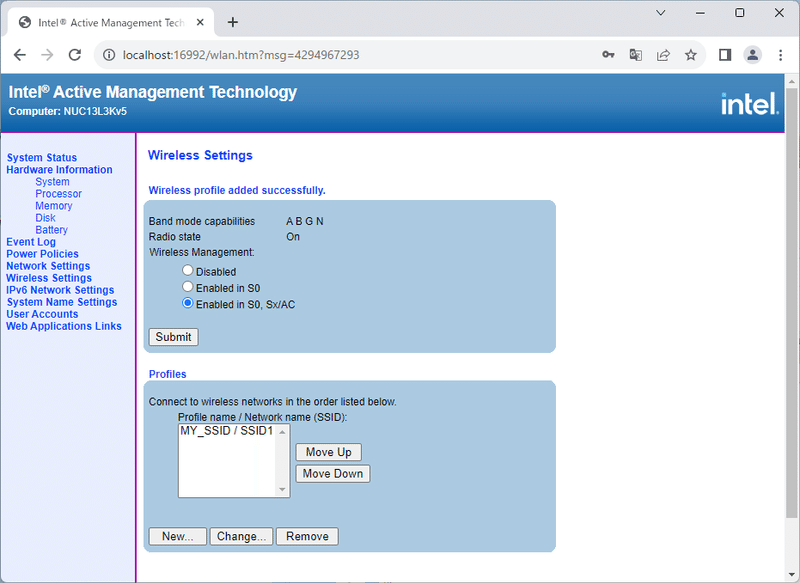Open User Accounts page

click(42, 314)
